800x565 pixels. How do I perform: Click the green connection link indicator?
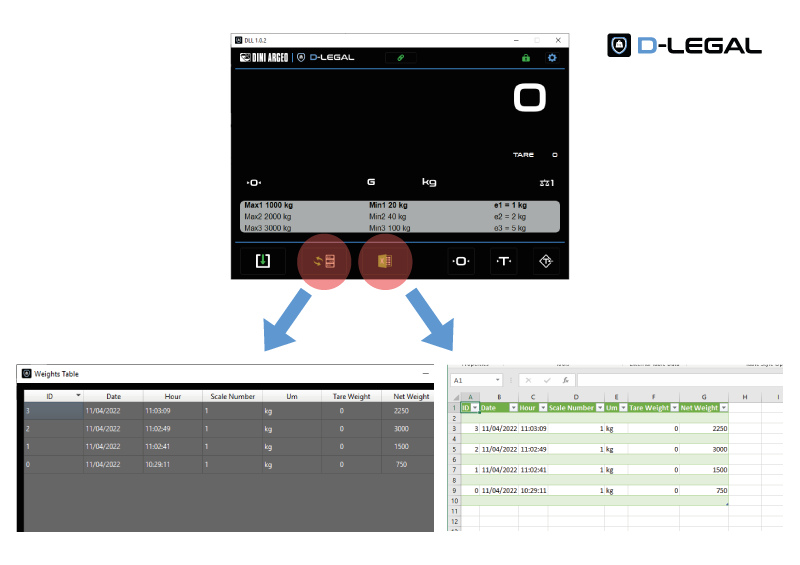click(x=401, y=58)
